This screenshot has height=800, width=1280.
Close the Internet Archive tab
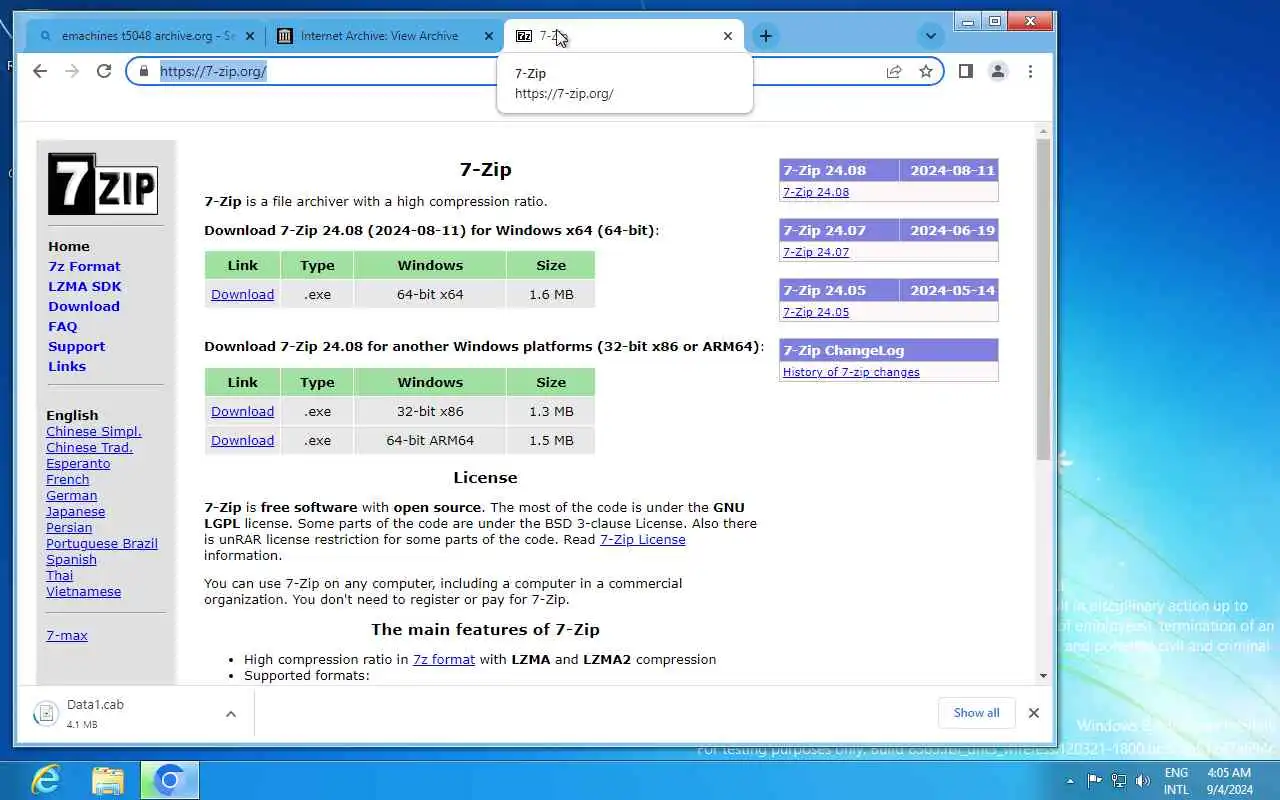(489, 36)
